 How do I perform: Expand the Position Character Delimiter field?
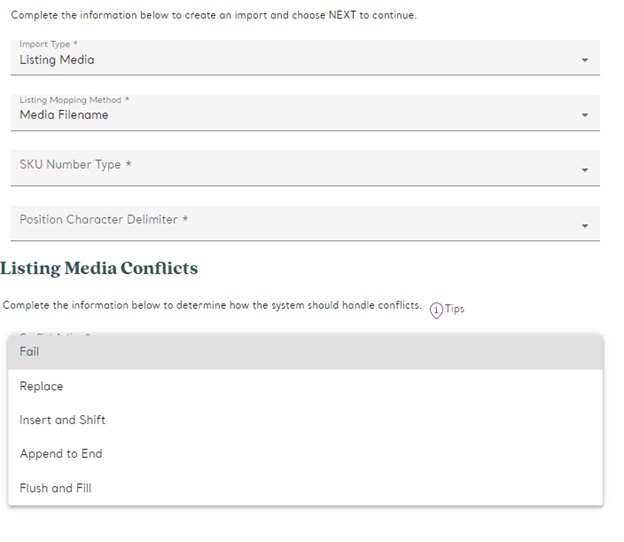pos(300,223)
